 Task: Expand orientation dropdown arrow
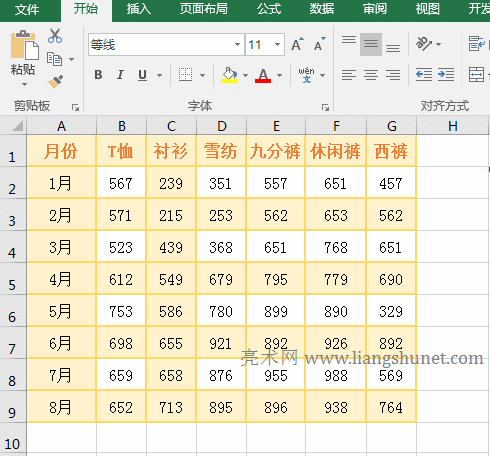pyautogui.click(x=438, y=44)
